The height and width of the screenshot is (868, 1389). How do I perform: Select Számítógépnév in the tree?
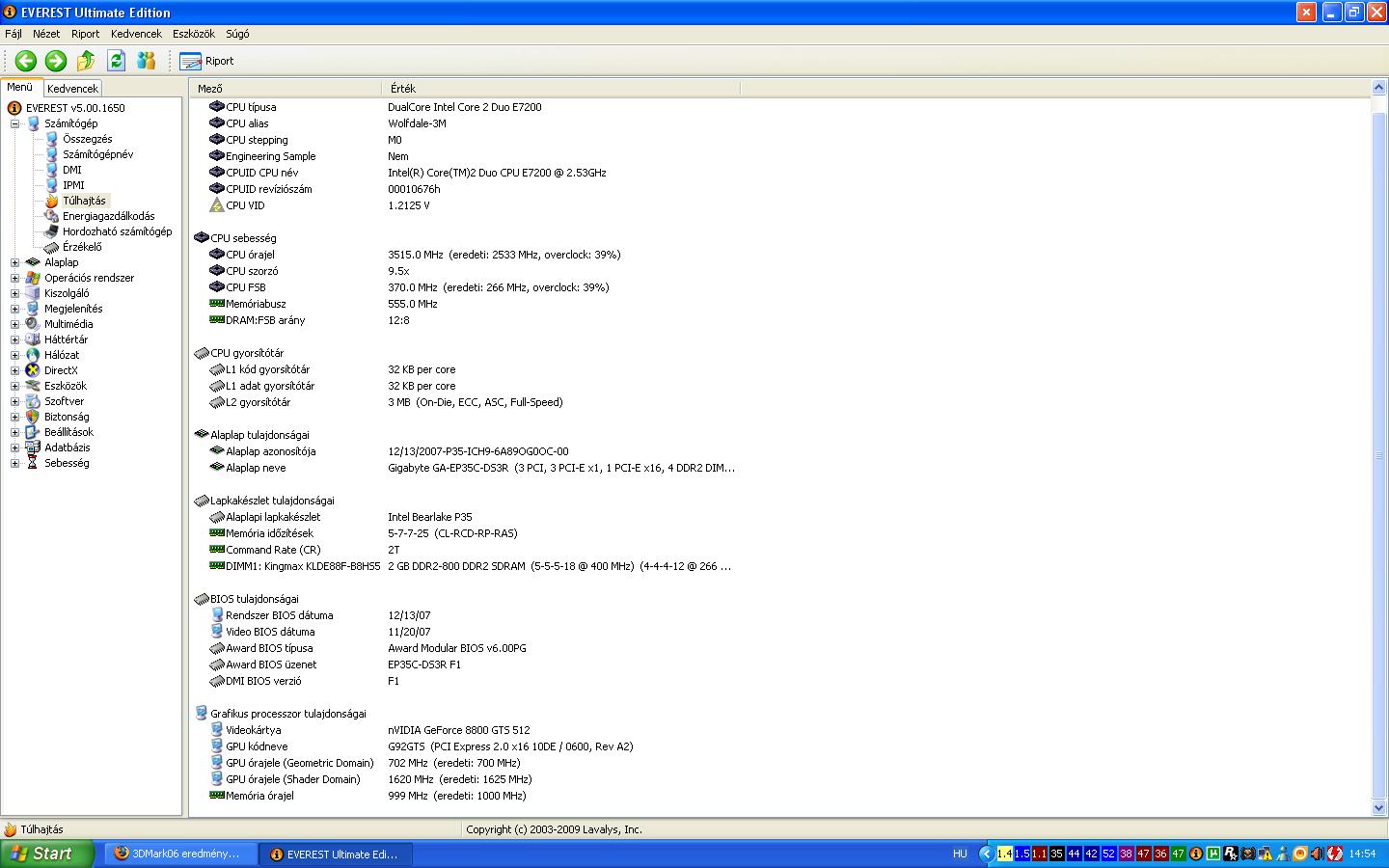[x=98, y=154]
